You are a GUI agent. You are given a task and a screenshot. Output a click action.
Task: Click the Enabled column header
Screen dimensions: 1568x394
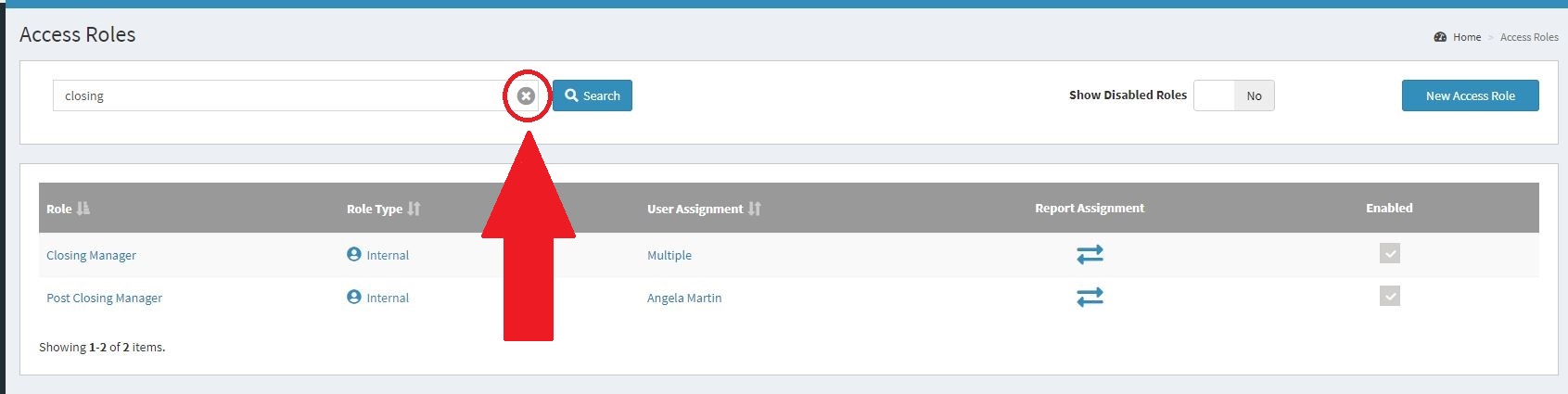(x=1389, y=208)
